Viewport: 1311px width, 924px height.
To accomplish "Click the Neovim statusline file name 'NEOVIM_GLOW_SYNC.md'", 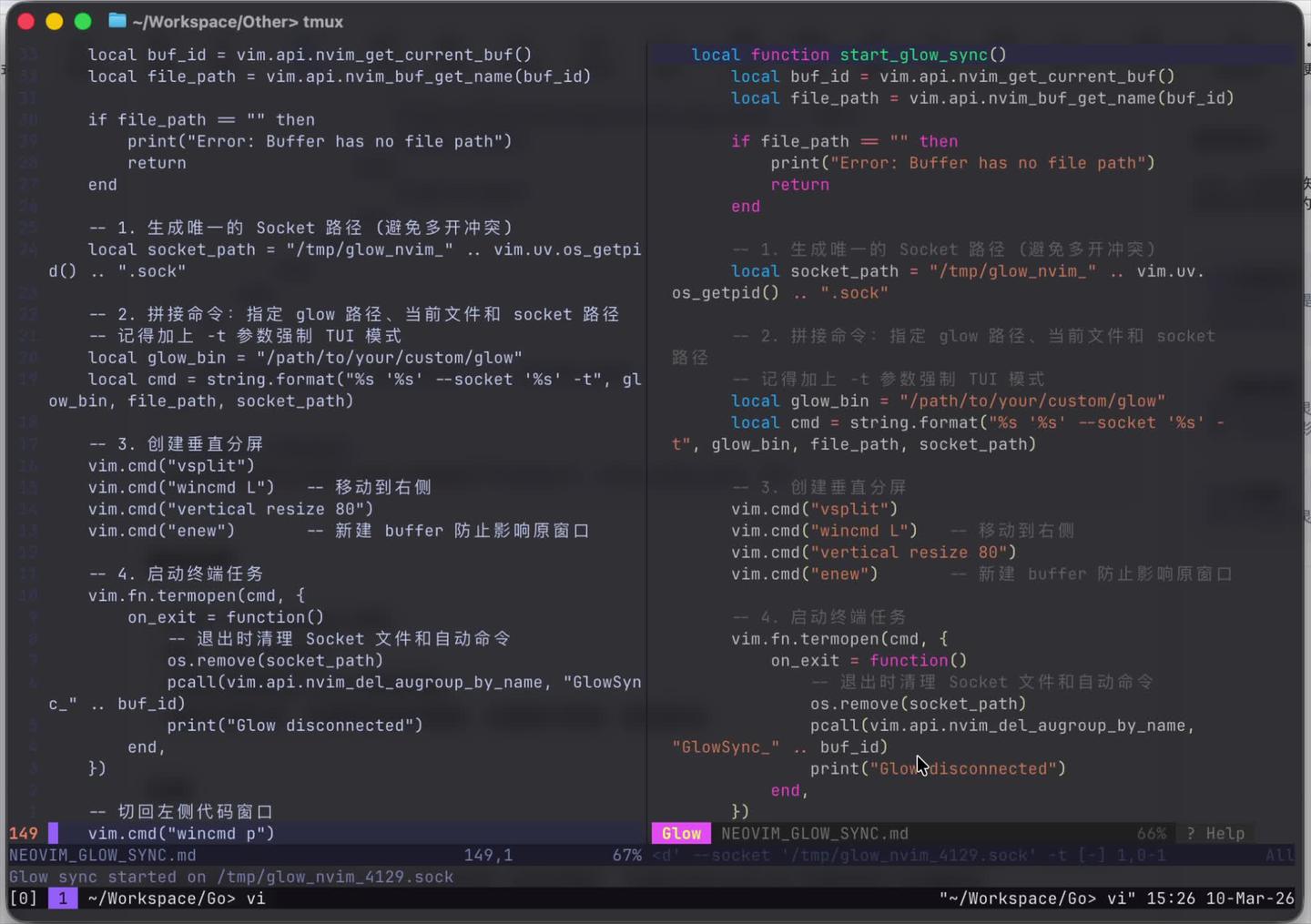I will click(103, 856).
